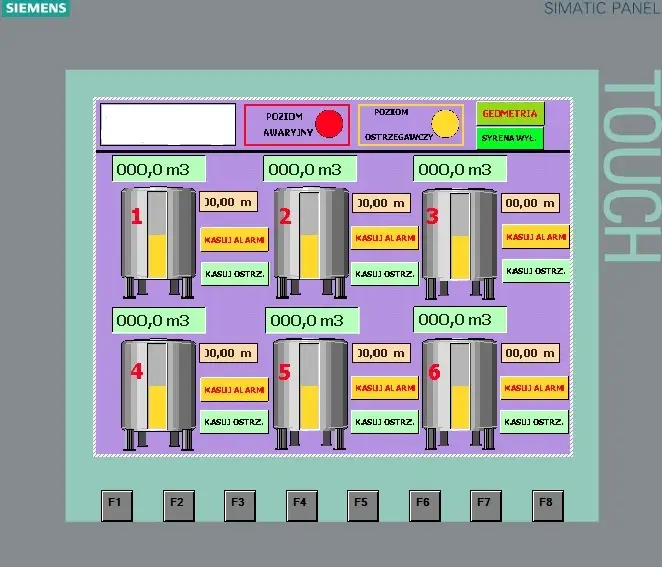Viewport: 662px width, 567px height.
Task: Click Kasuj Alarm for tank 4
Action: (234, 389)
